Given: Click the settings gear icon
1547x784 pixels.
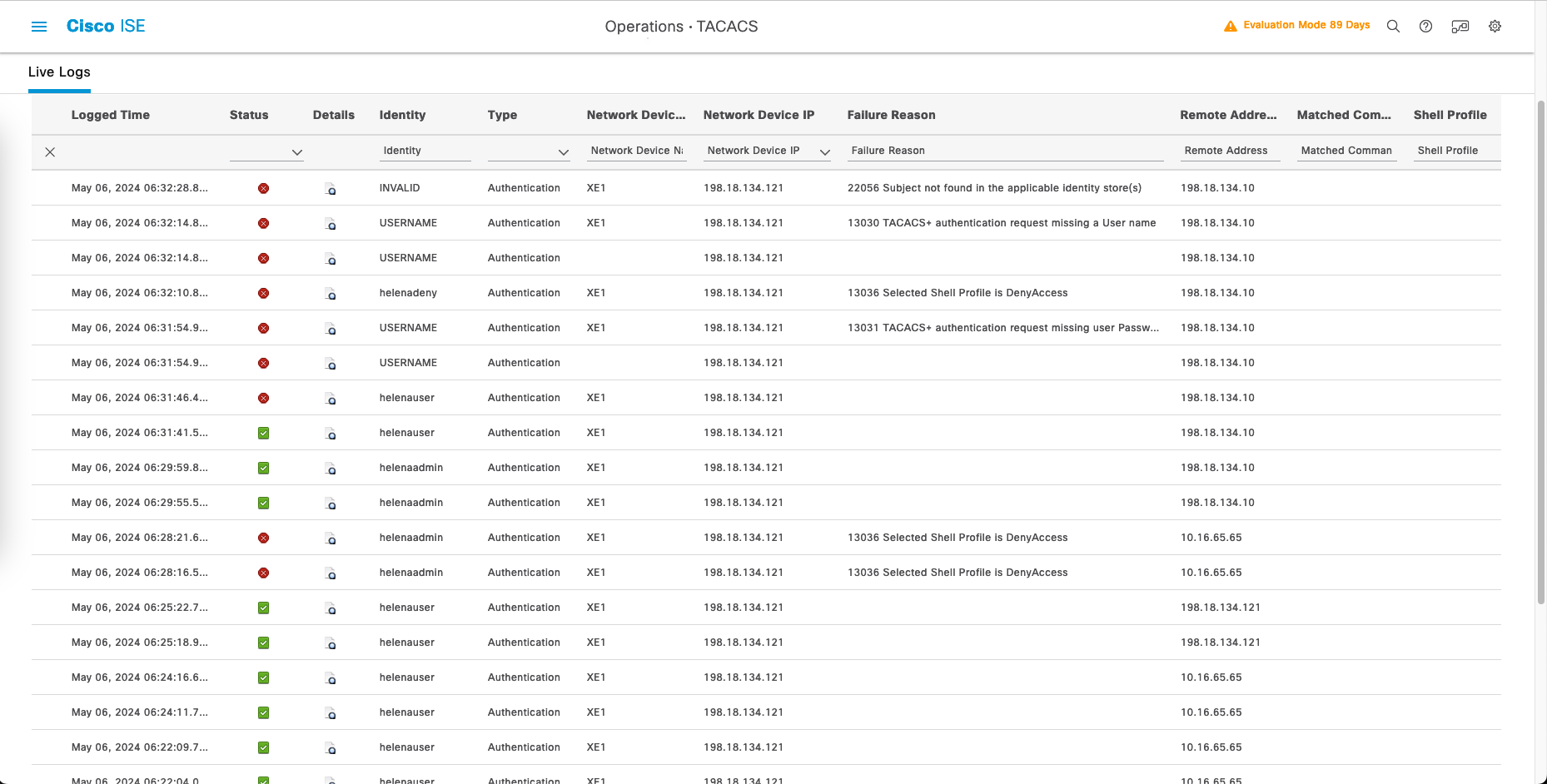Looking at the screenshot, I should [1495, 27].
